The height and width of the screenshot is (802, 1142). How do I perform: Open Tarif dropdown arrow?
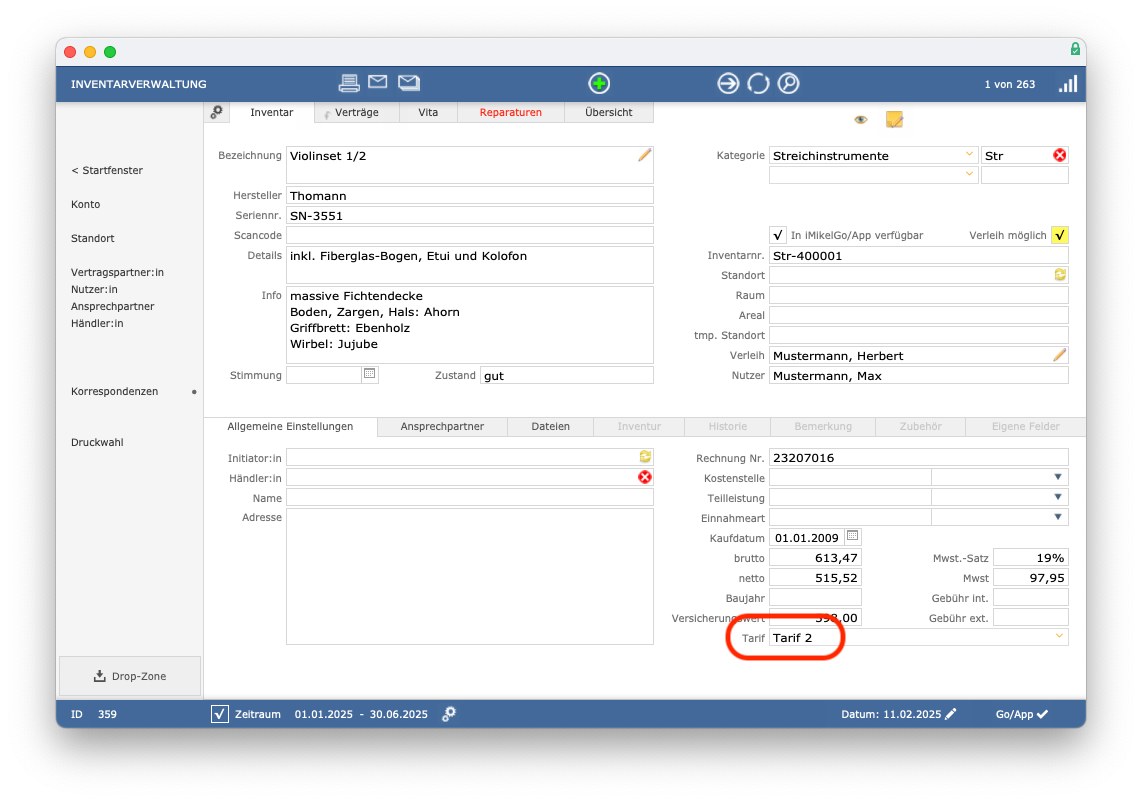coord(1059,637)
